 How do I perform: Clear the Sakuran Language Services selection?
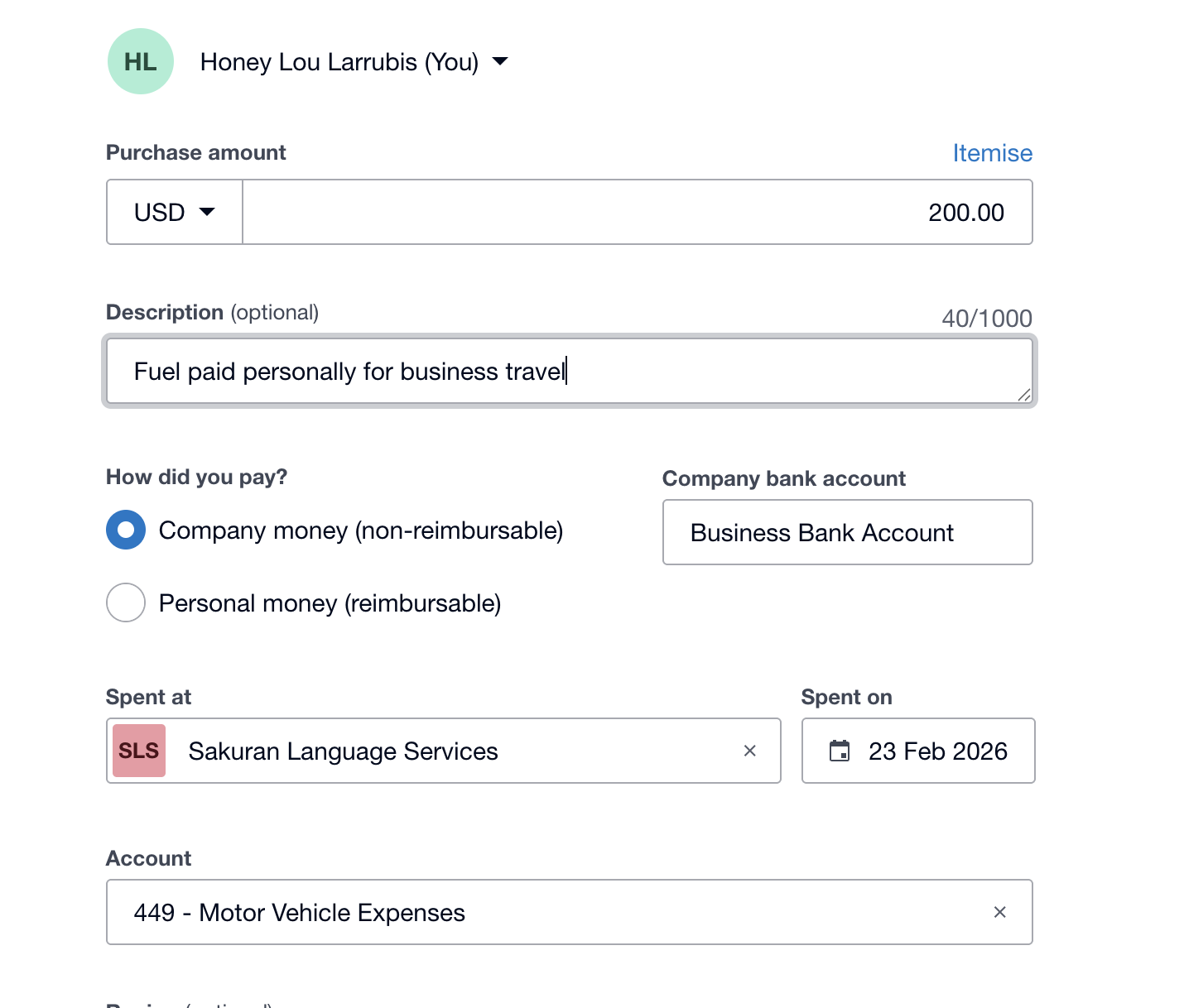[x=750, y=751]
